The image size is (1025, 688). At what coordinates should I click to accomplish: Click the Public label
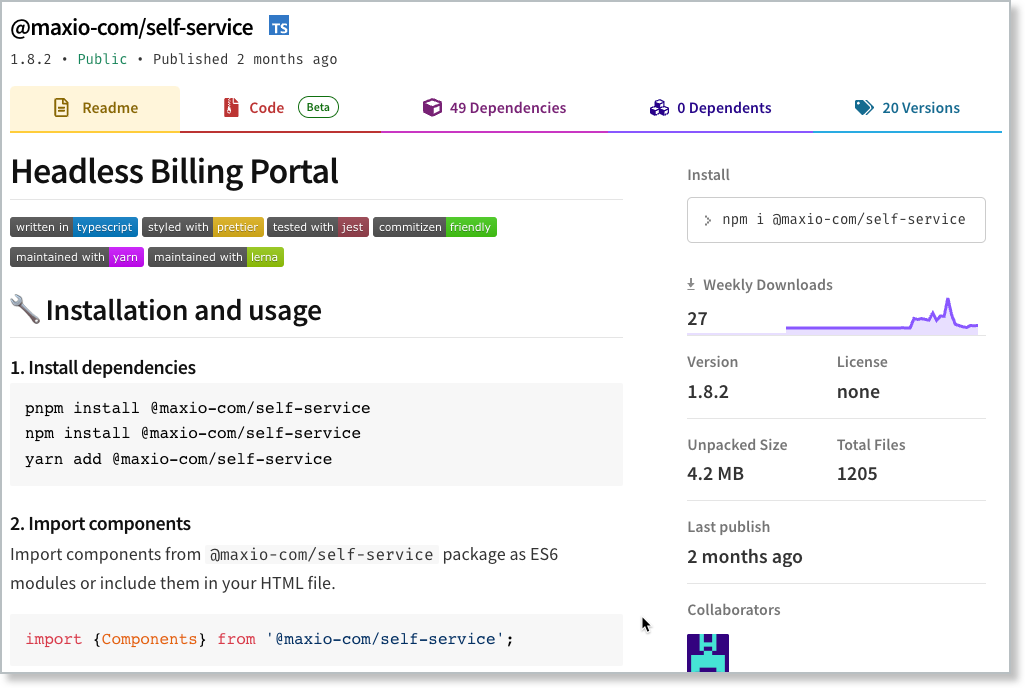[102, 60]
